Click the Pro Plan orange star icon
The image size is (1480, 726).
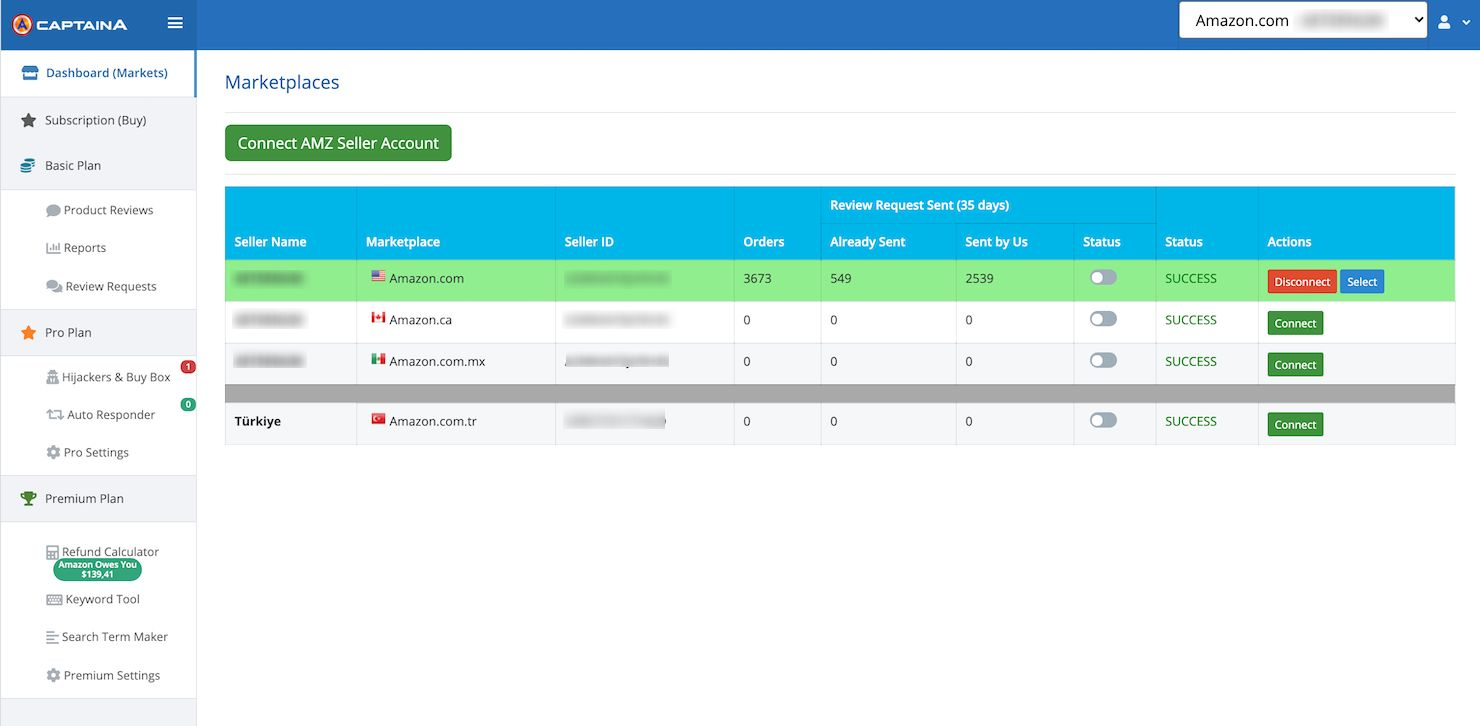pos(28,332)
